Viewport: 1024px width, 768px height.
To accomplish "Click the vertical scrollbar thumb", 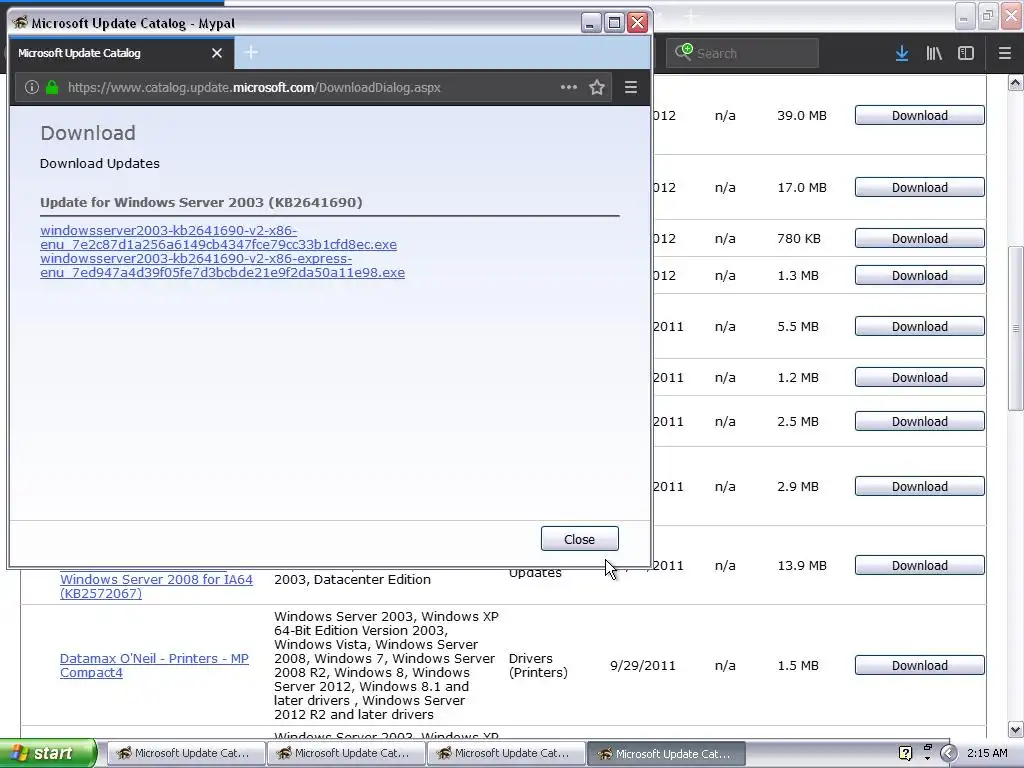I will 1015,328.
